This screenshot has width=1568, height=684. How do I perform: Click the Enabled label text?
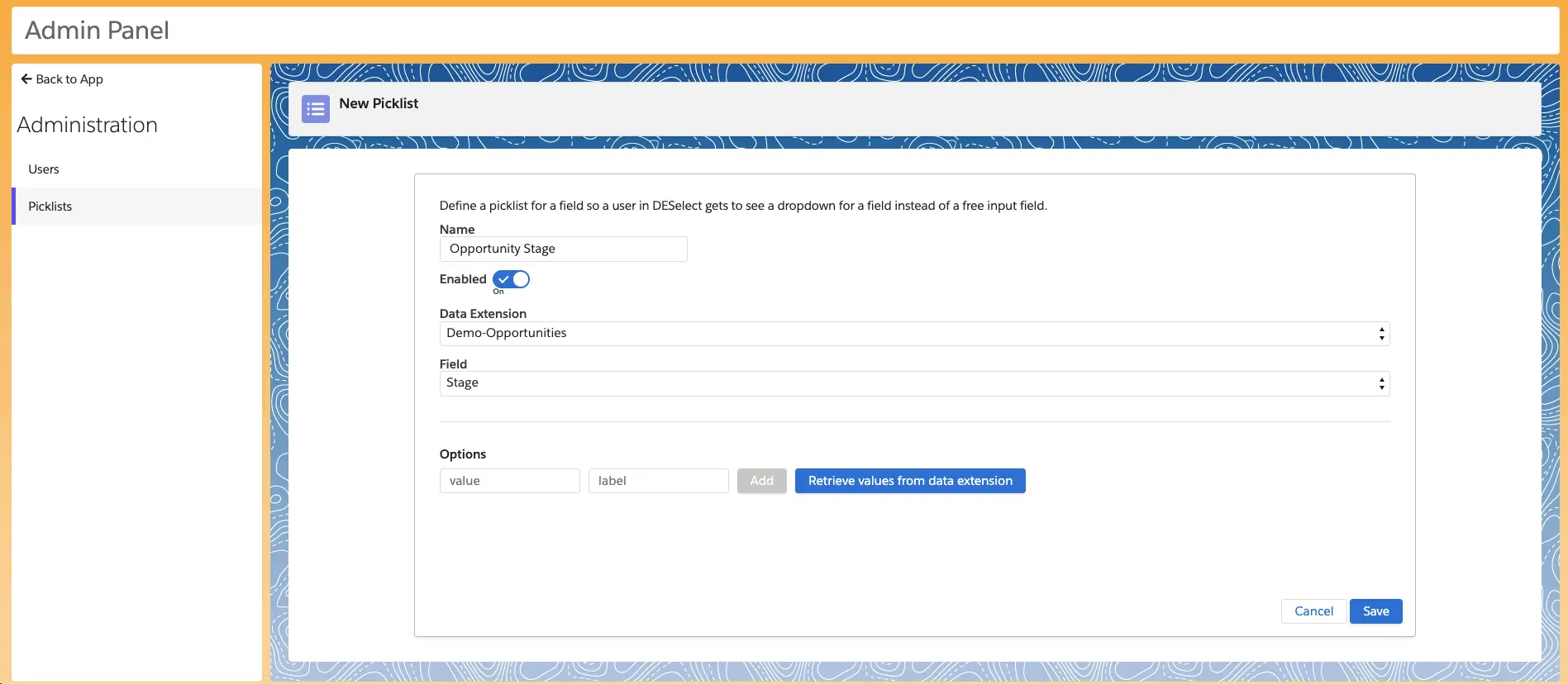(463, 279)
